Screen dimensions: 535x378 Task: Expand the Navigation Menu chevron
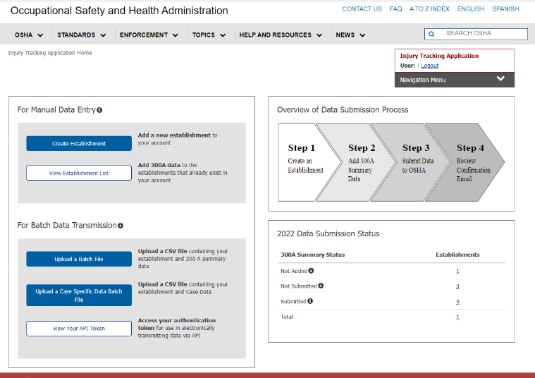click(x=500, y=79)
